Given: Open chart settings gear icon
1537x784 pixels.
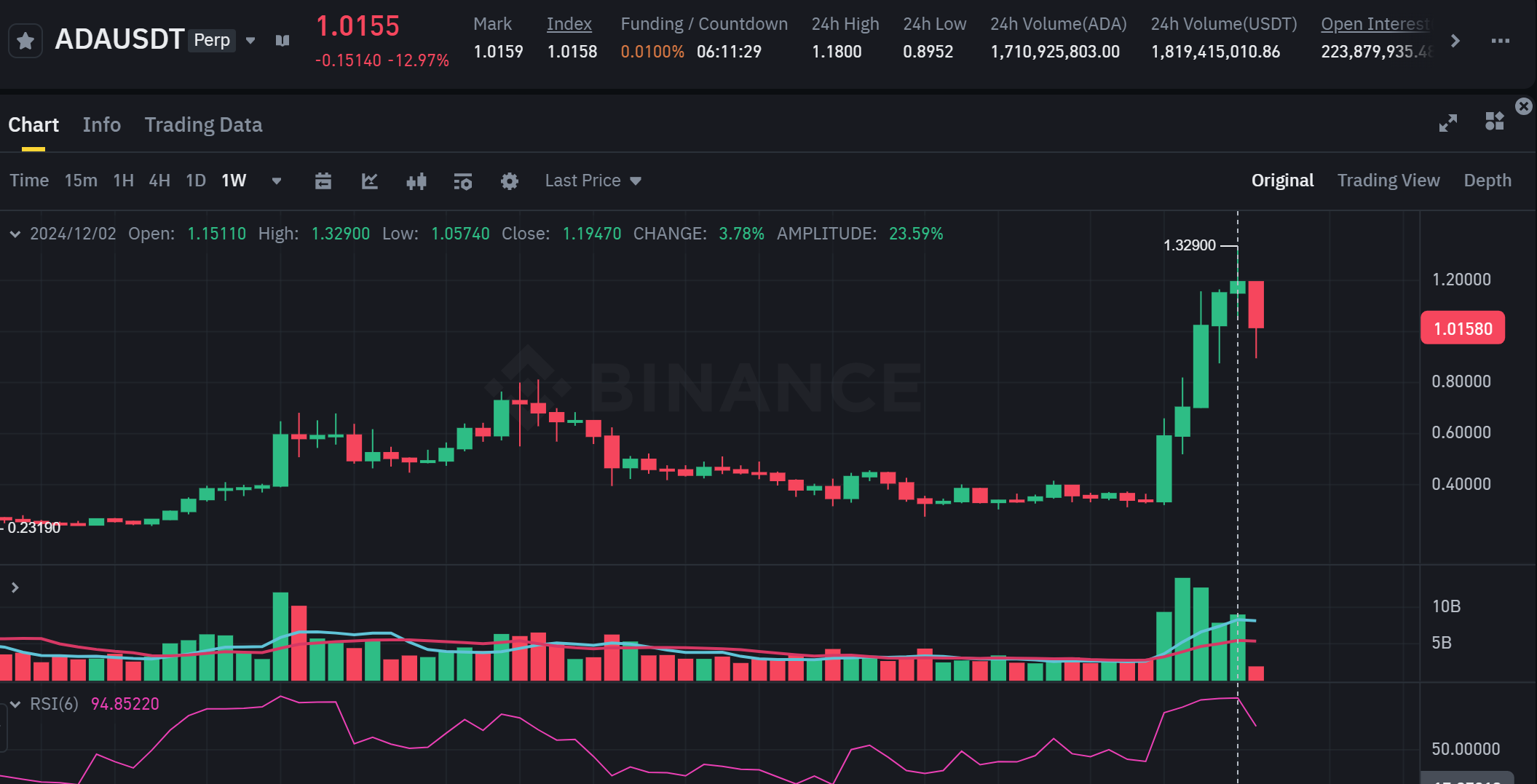Looking at the screenshot, I should click(x=510, y=181).
